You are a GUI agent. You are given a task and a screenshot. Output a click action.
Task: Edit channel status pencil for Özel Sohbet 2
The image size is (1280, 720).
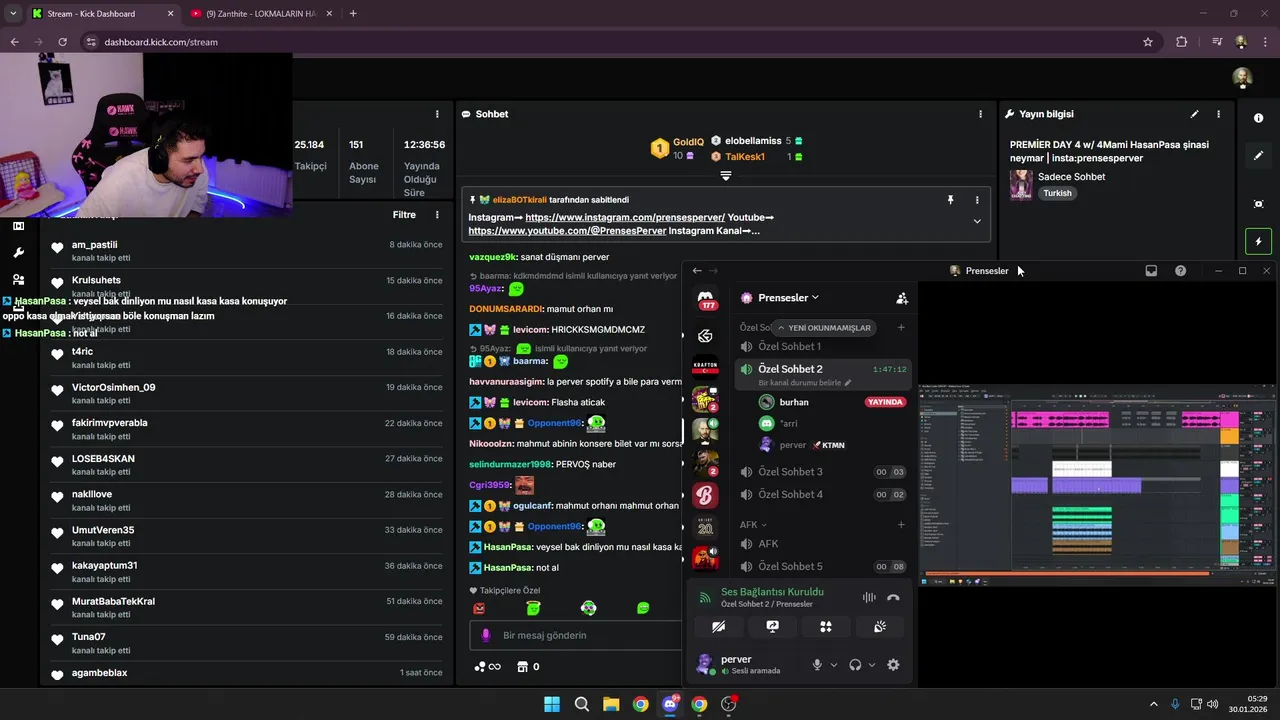848,383
